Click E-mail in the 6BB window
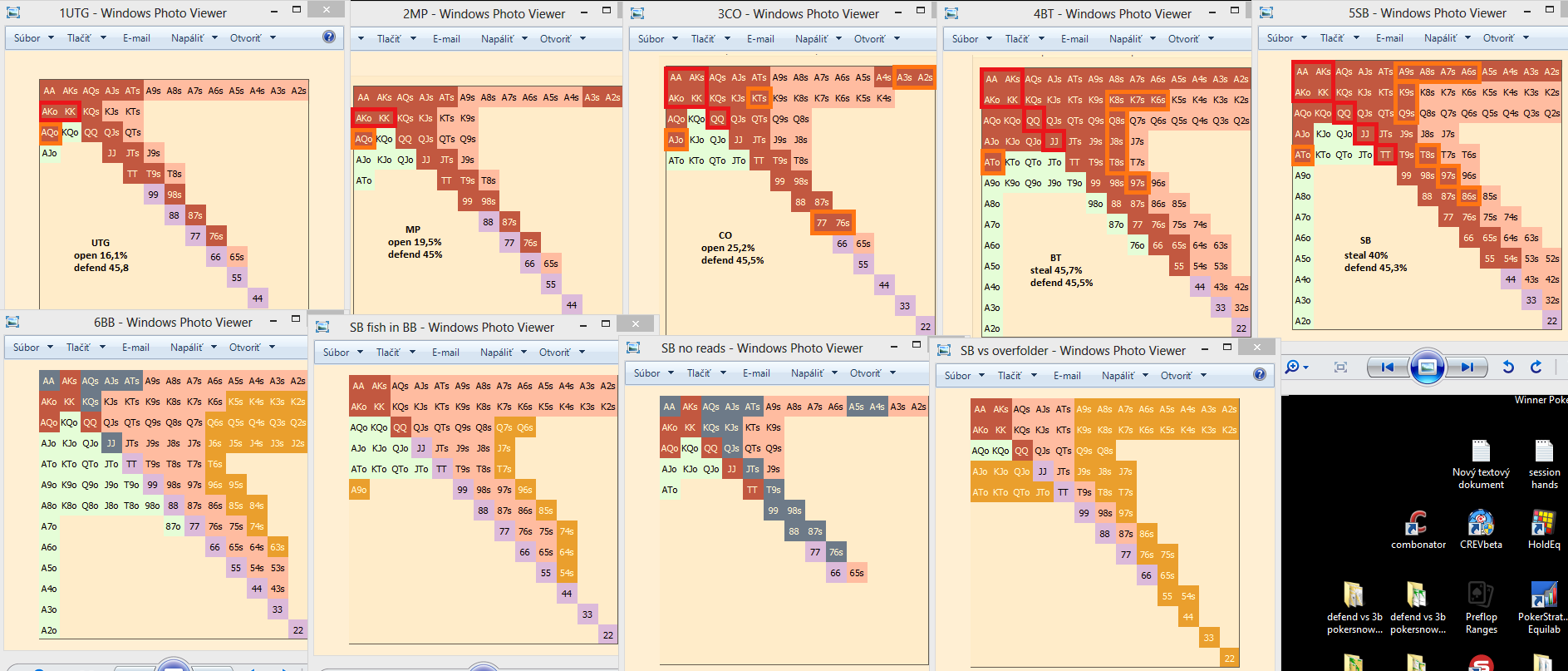1568x671 pixels. (135, 347)
